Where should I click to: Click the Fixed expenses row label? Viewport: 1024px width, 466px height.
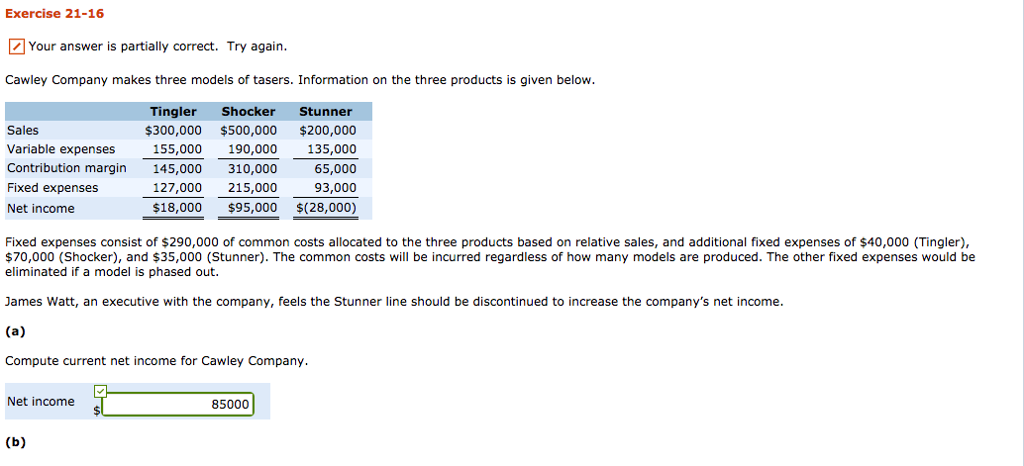click(53, 187)
